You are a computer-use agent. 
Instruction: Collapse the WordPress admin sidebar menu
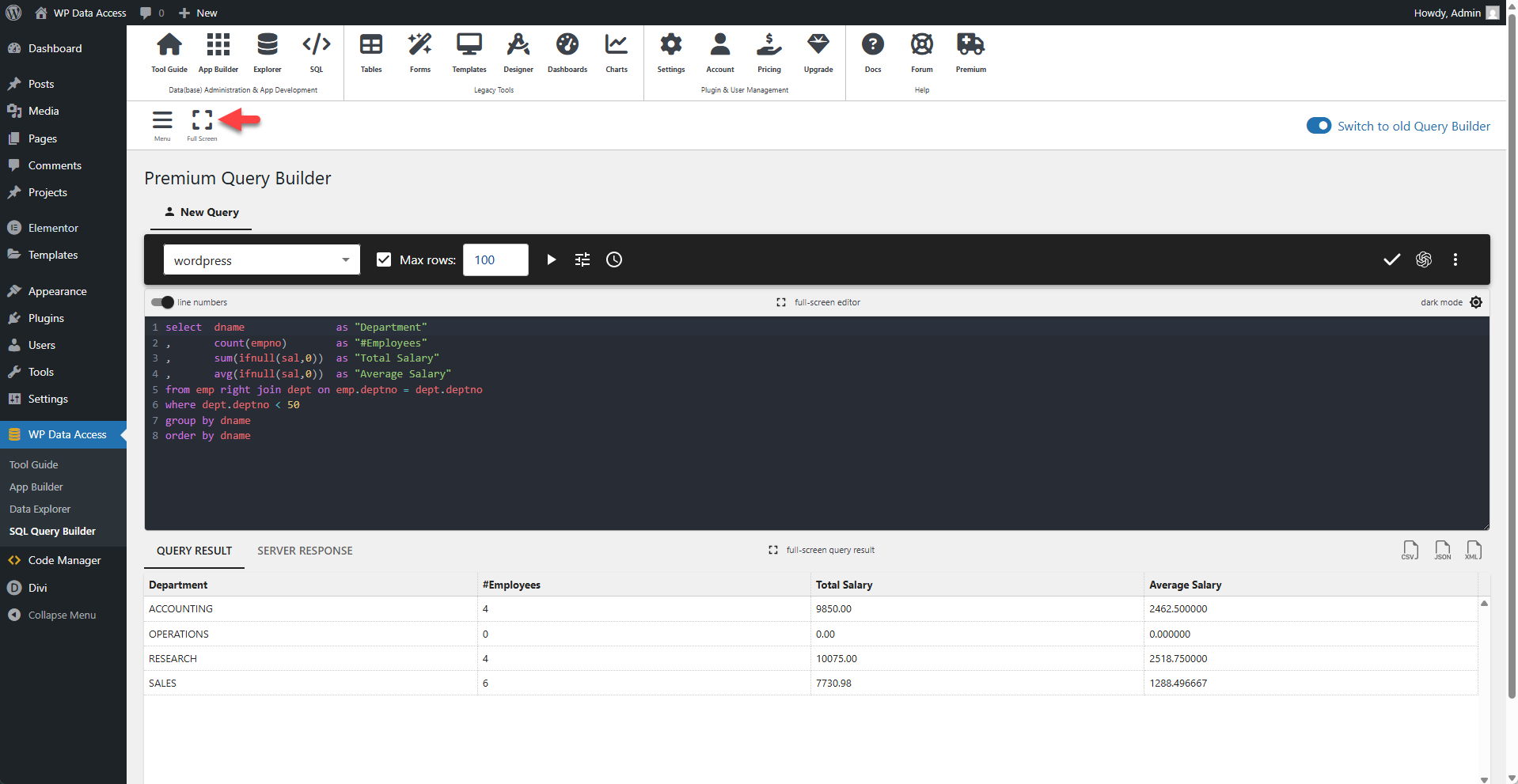click(61, 615)
